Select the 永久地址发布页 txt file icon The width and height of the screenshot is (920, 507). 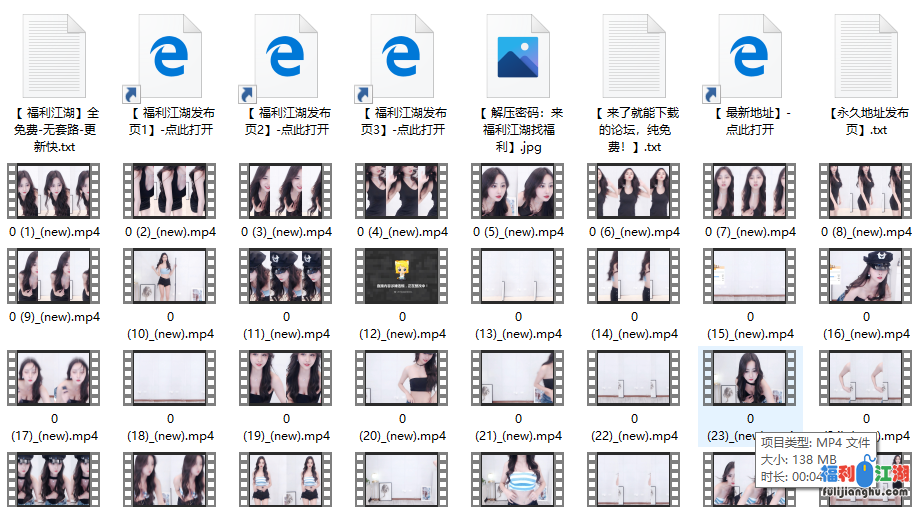tap(866, 59)
